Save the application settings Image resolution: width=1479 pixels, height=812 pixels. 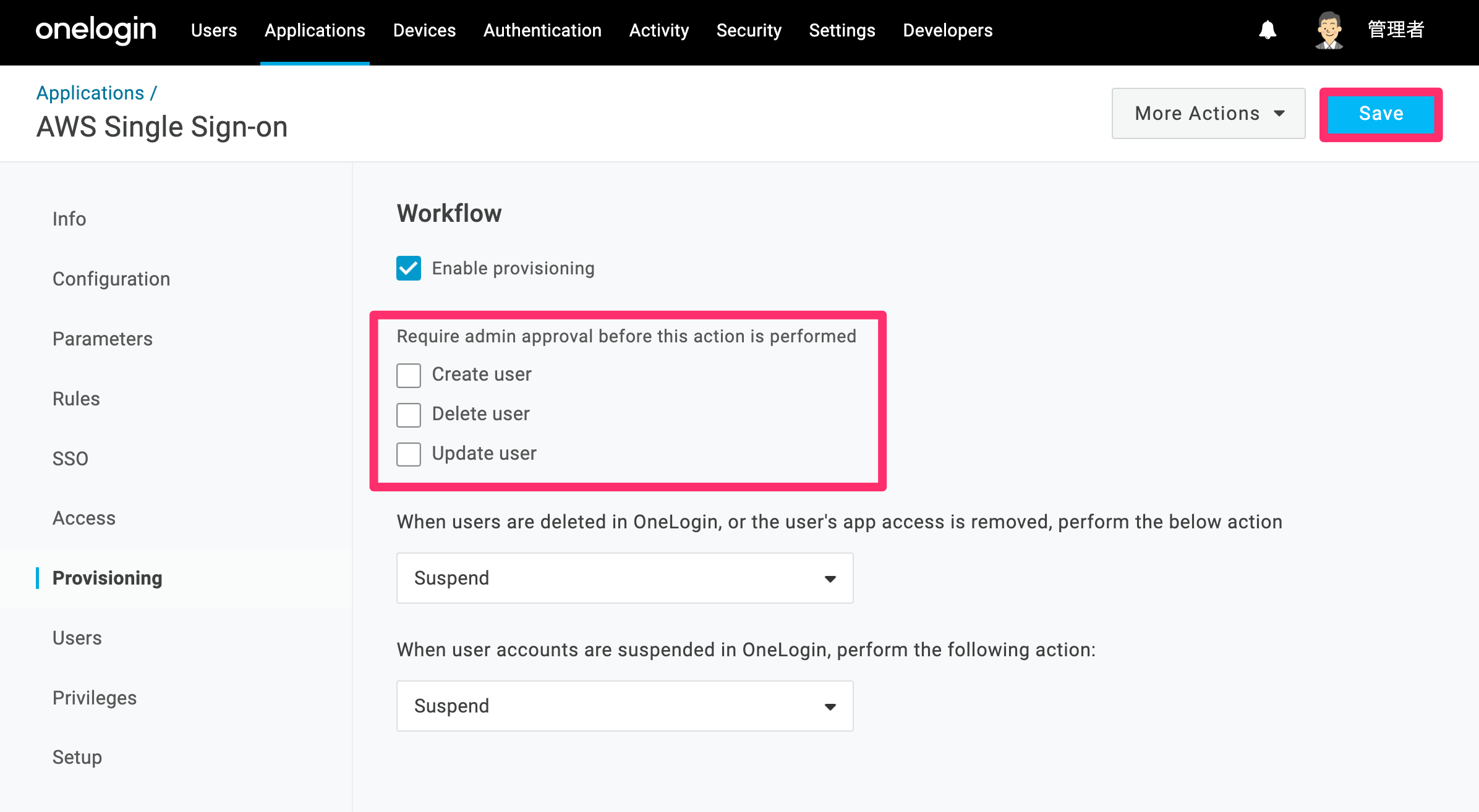tap(1381, 114)
